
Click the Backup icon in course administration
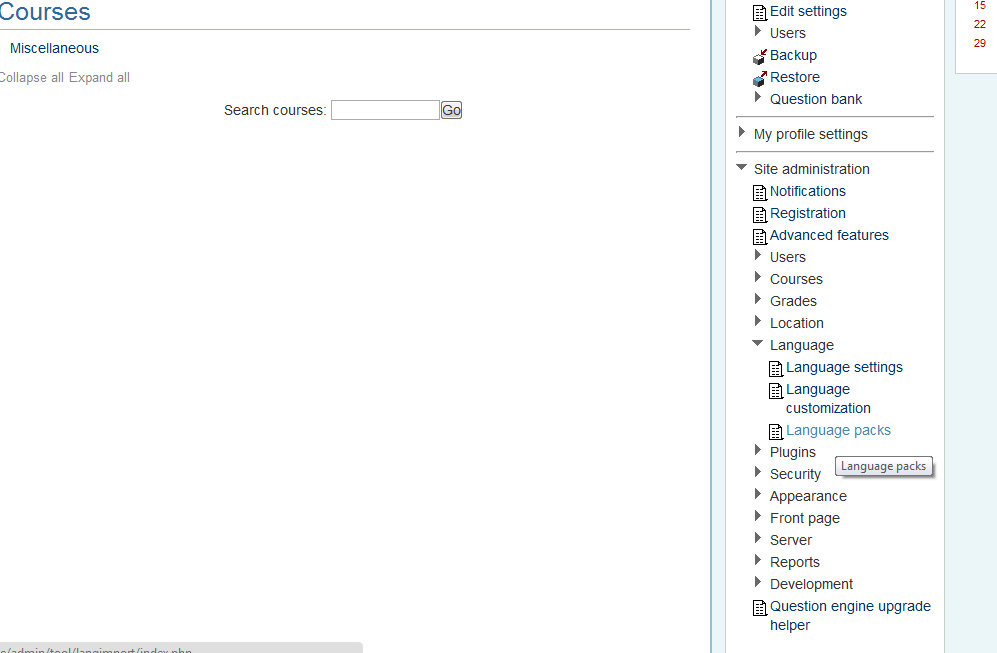760,55
